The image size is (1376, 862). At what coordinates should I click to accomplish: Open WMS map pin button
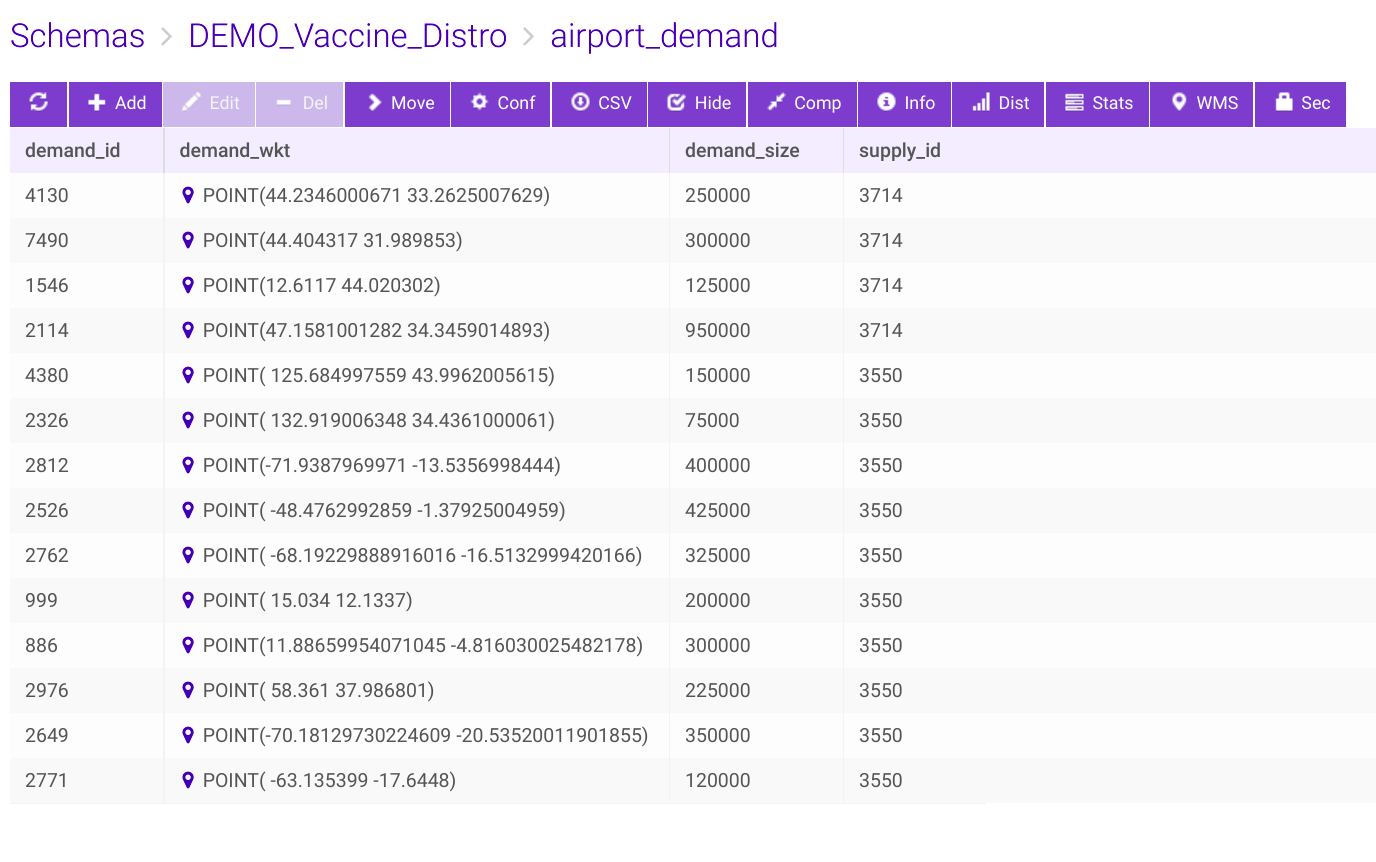(1203, 103)
